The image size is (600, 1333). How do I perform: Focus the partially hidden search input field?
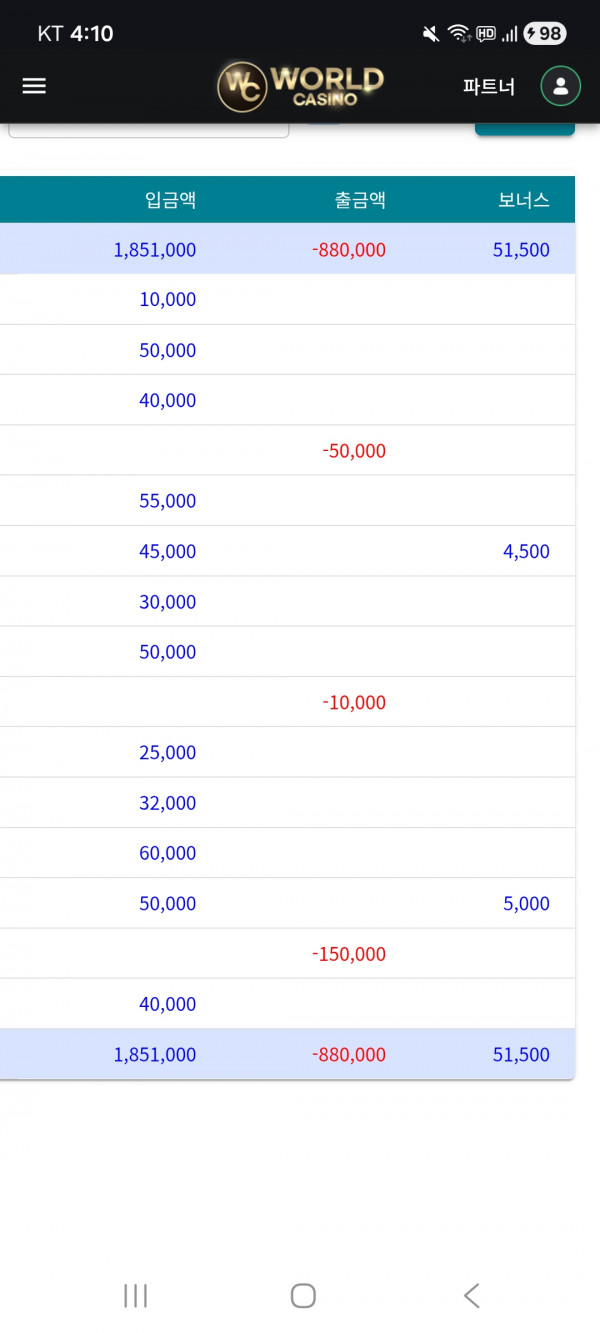pos(148,130)
